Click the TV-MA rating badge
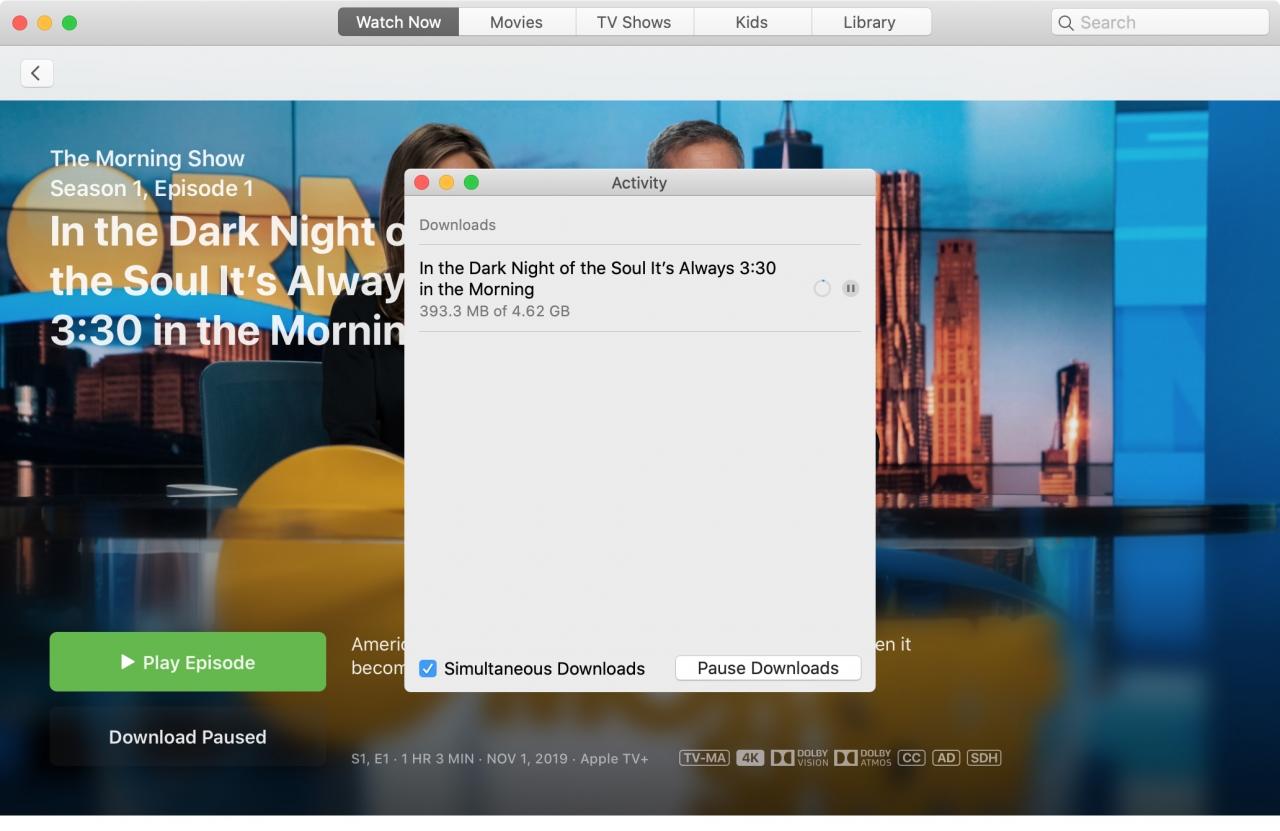 704,758
